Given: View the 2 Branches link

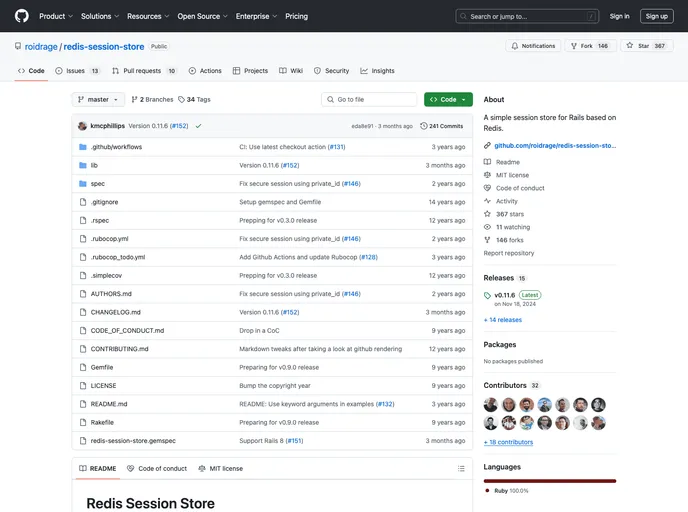Looking at the screenshot, I should (152, 100).
